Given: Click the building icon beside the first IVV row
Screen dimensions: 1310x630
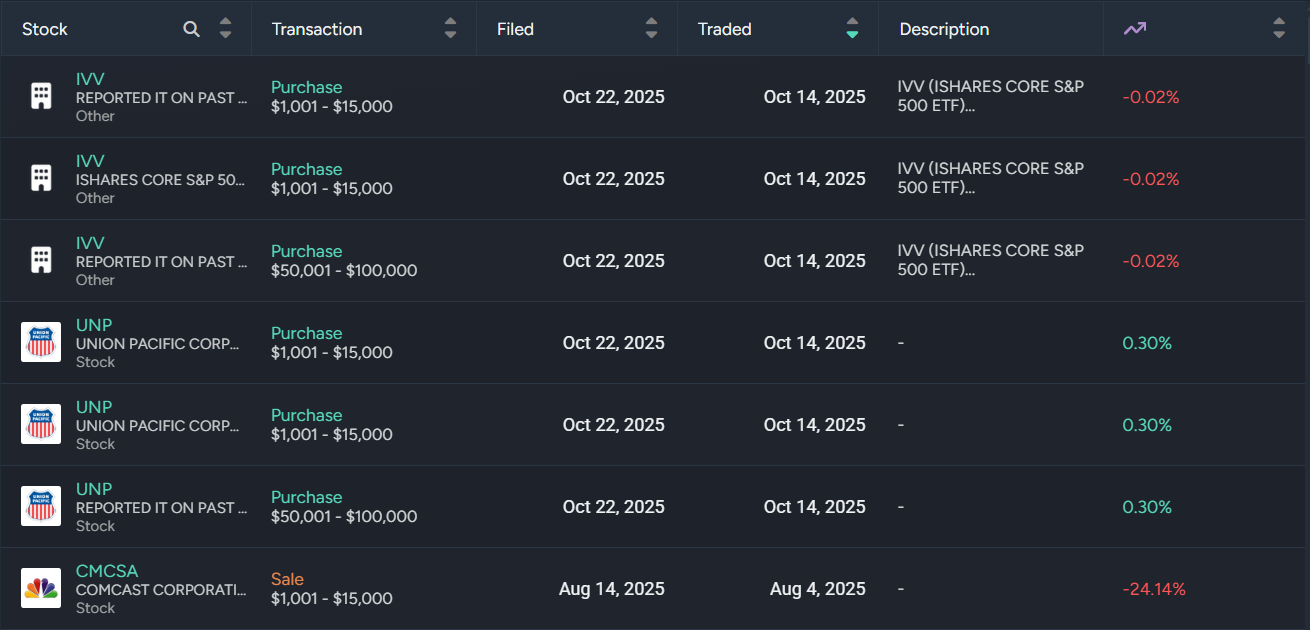Looking at the screenshot, I should tap(41, 97).
